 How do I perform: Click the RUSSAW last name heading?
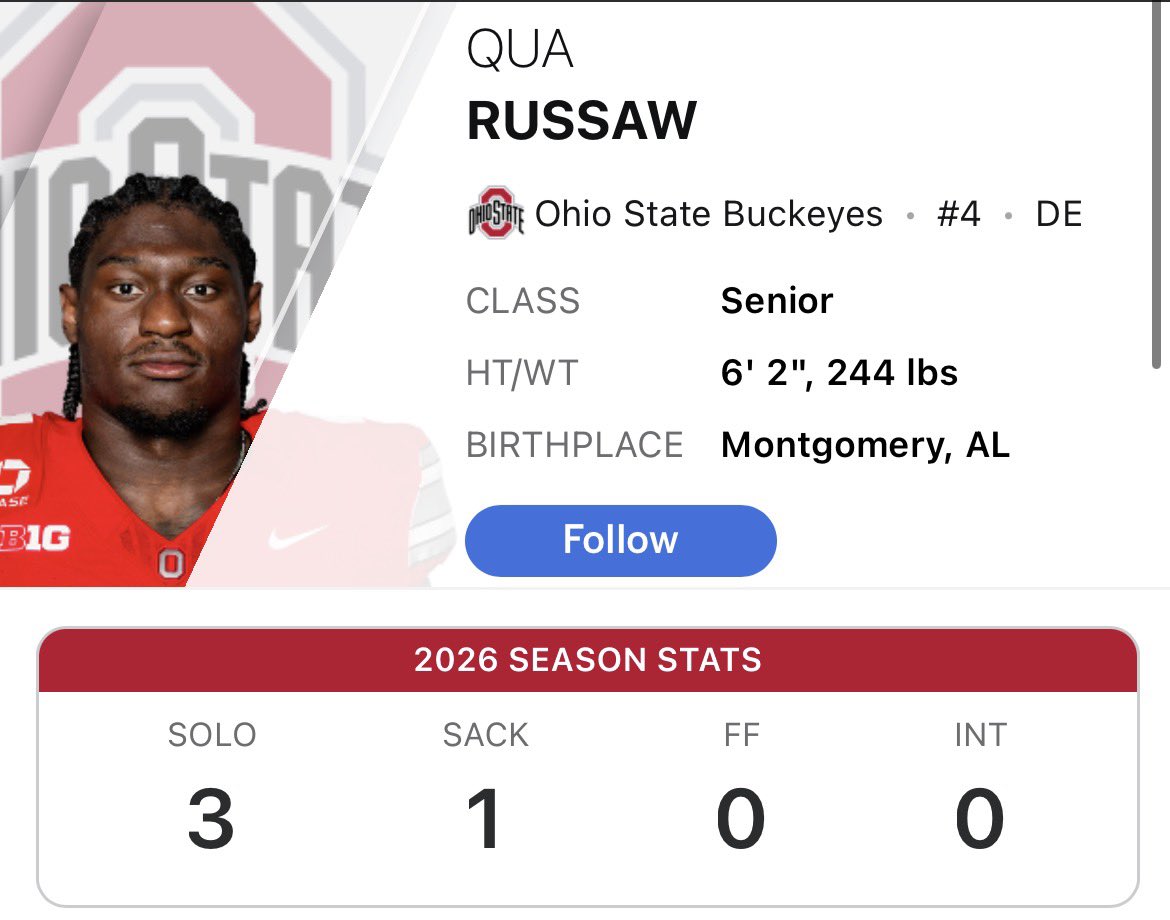click(581, 120)
